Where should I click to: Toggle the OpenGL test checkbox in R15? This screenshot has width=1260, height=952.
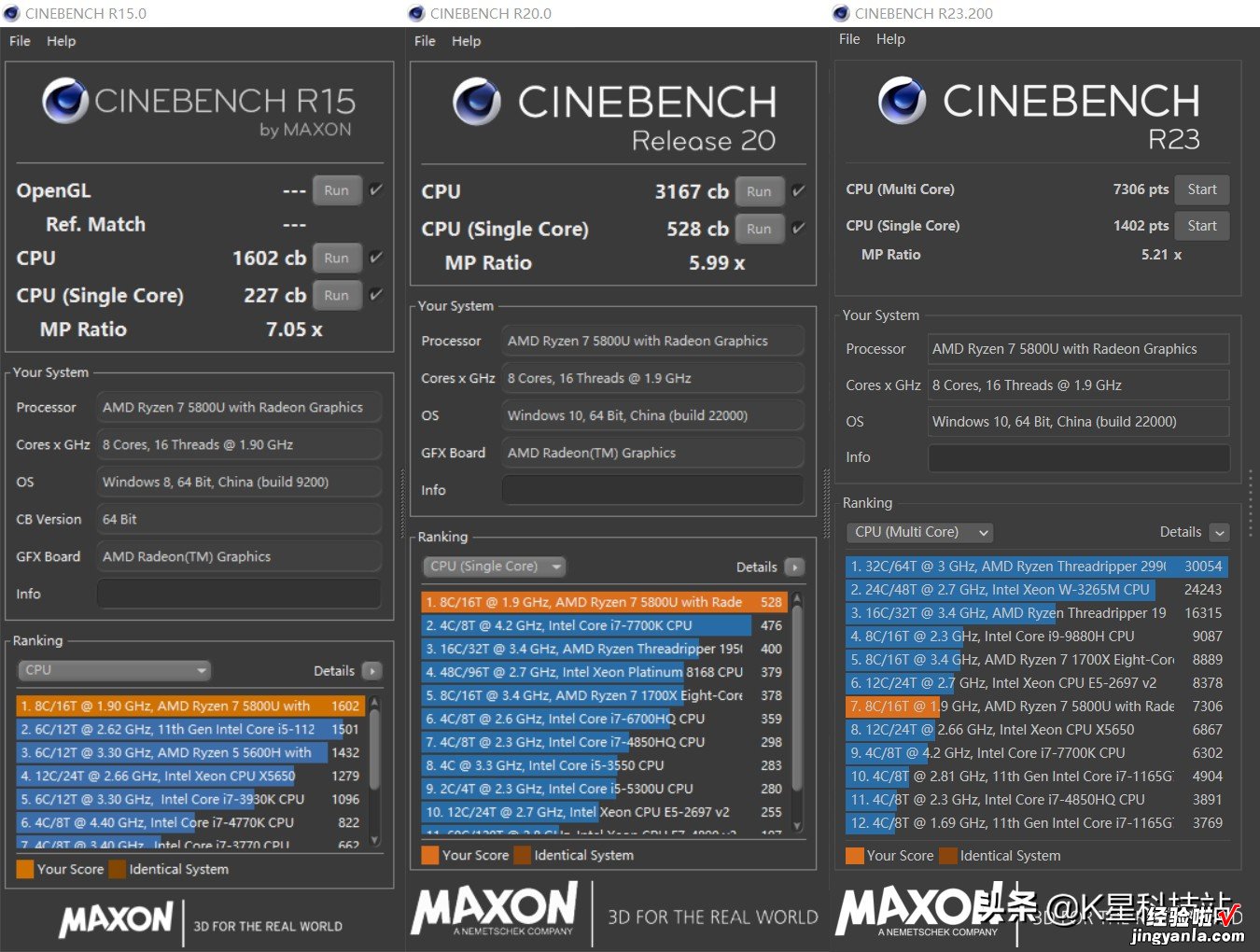click(376, 189)
